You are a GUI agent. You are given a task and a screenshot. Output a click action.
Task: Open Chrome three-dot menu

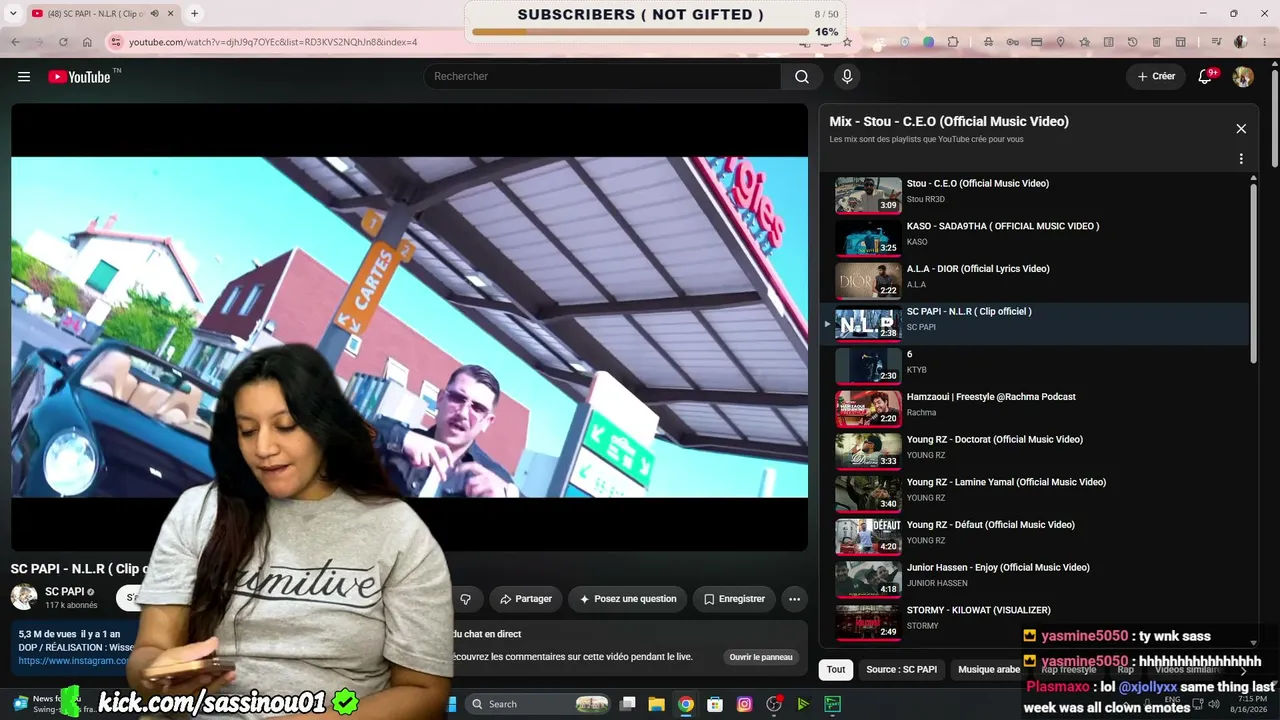pos(1264,42)
